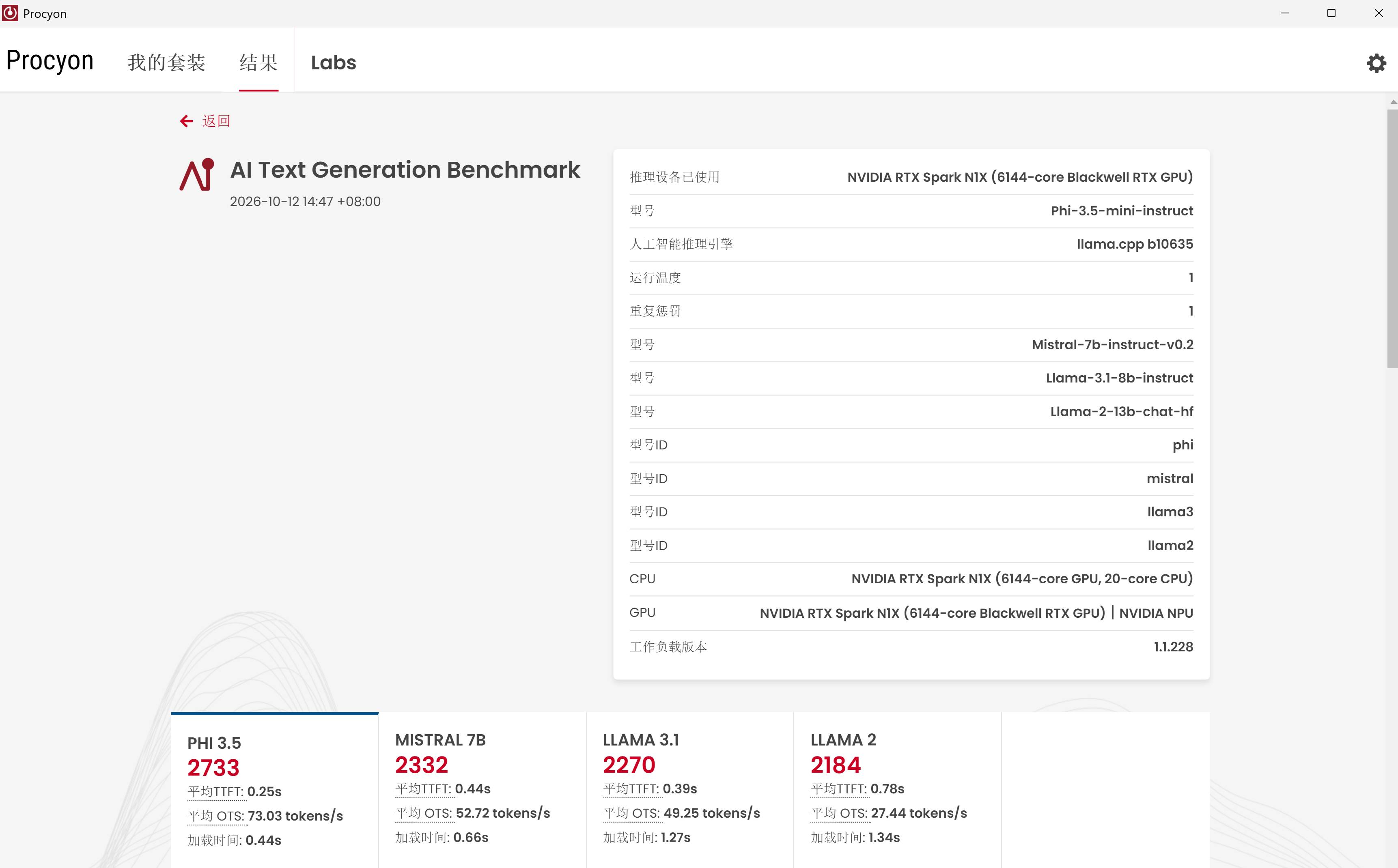Click the 工作负载版本 row label
This screenshot has width=1398, height=868.
pos(668,647)
